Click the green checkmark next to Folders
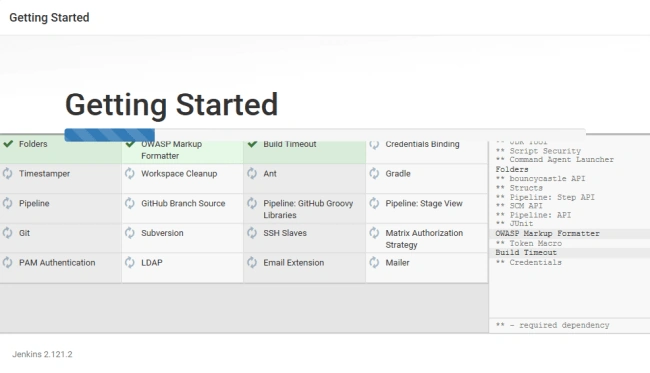The height and width of the screenshot is (373, 650). [x=8, y=144]
